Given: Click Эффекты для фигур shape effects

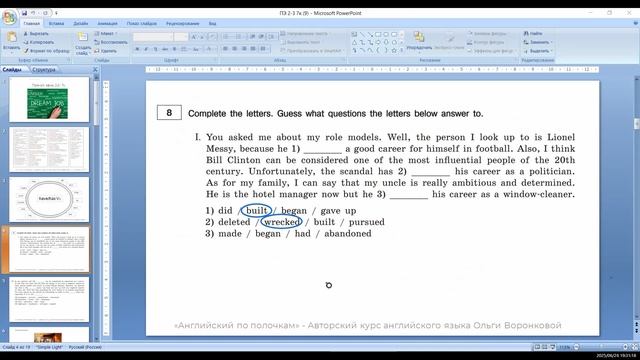Looking at the screenshot, I should [490, 51].
